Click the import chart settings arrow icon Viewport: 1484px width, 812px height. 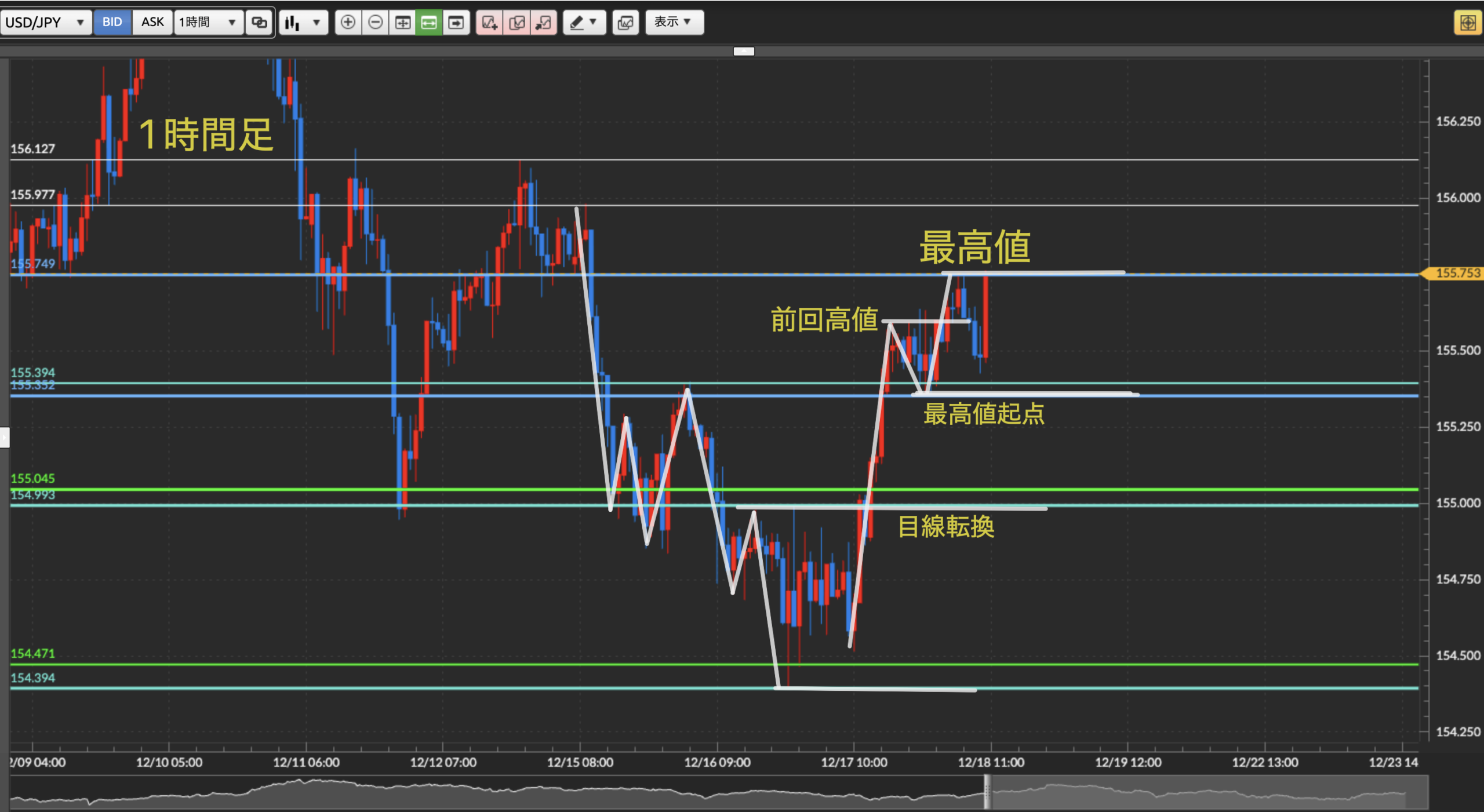(543, 23)
